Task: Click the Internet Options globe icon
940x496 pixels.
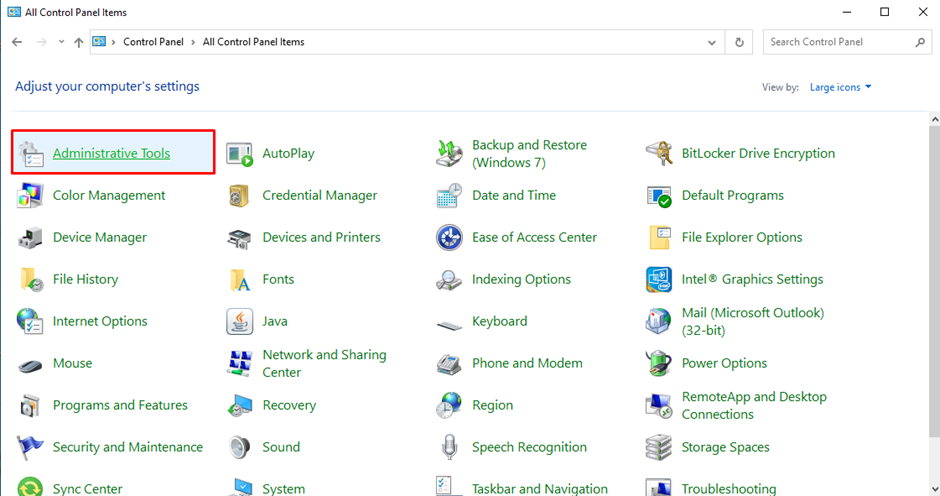Action: (30, 321)
